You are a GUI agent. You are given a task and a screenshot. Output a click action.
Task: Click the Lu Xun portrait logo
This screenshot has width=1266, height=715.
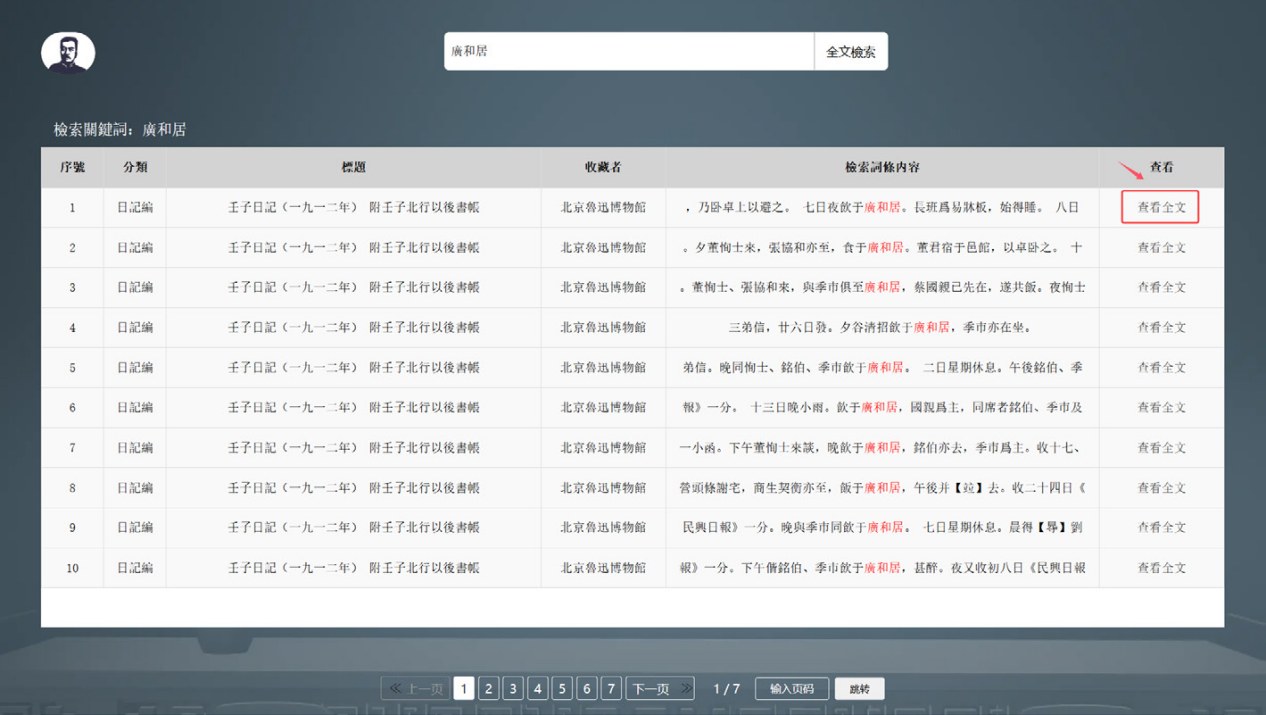[x=68, y=53]
